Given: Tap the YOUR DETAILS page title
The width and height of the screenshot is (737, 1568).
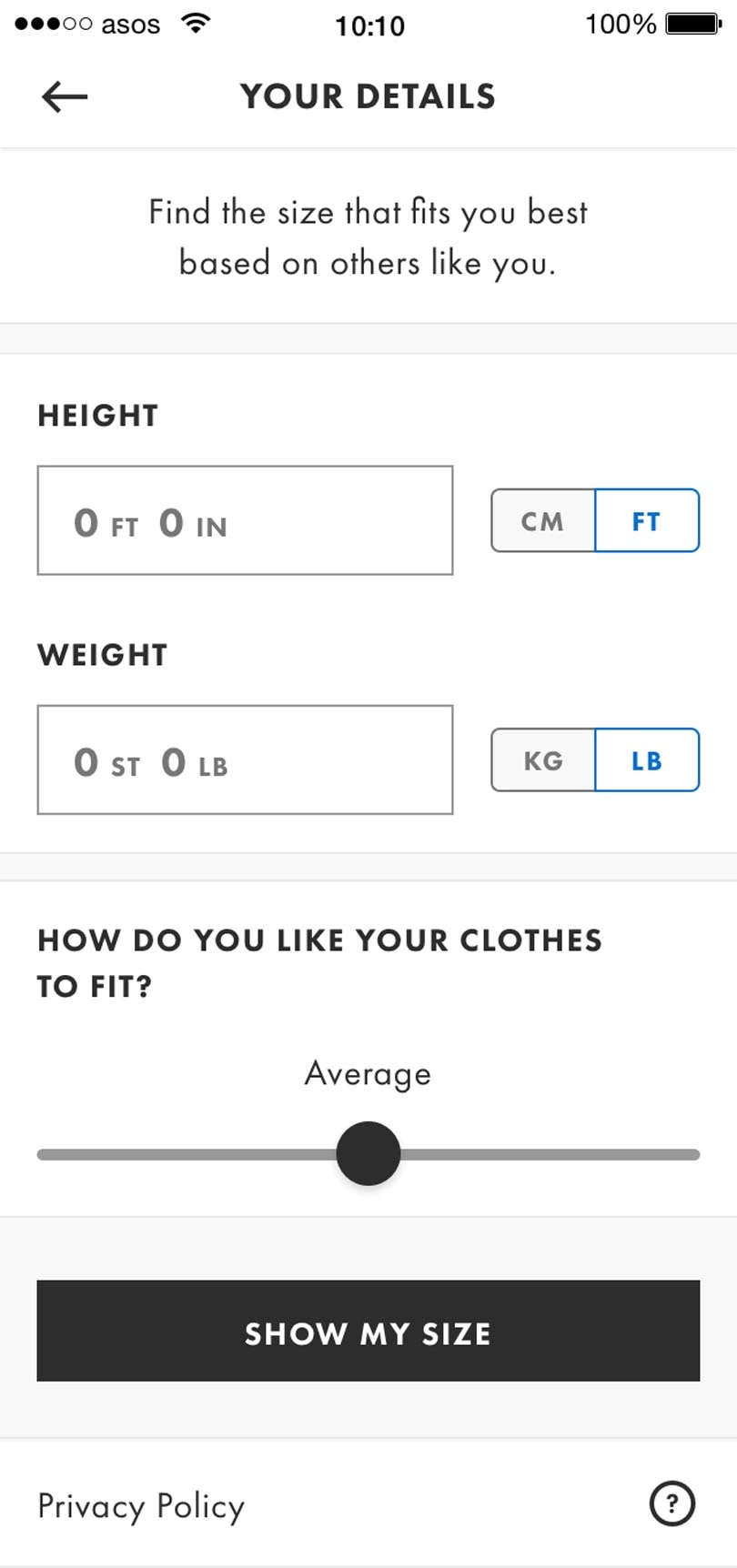Looking at the screenshot, I should 368,96.
